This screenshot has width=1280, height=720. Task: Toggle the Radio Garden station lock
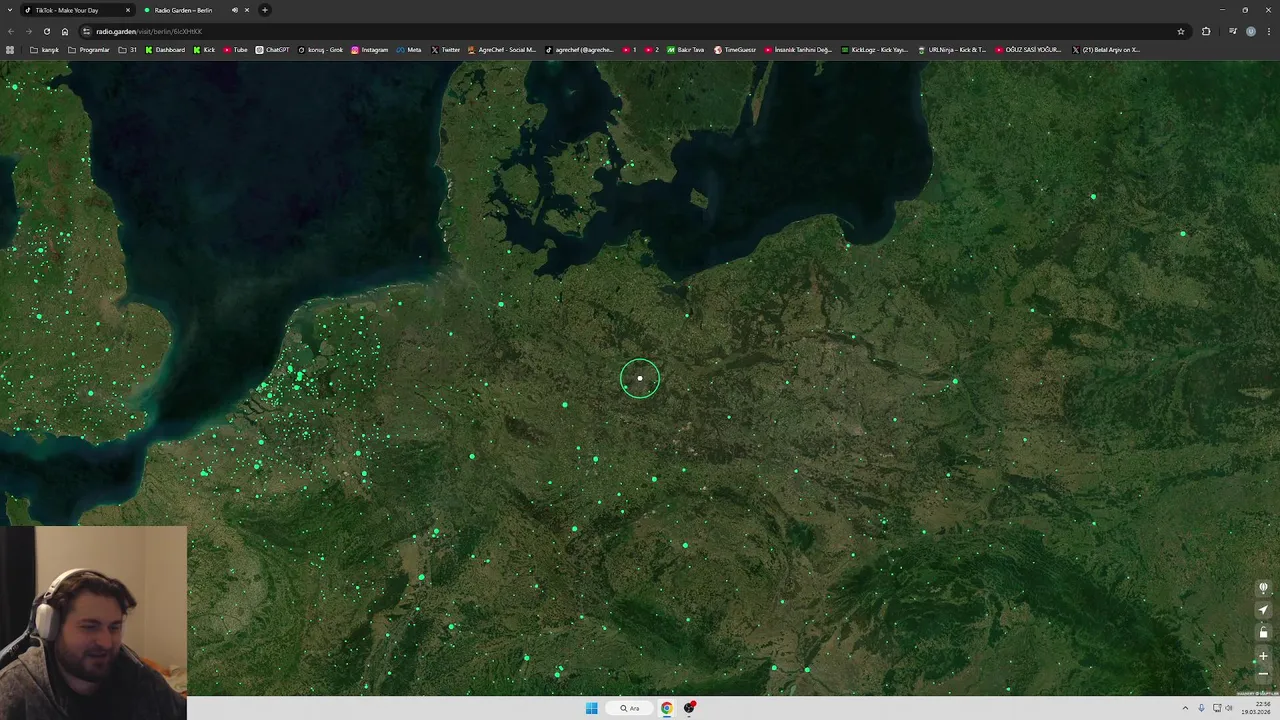point(1263,633)
